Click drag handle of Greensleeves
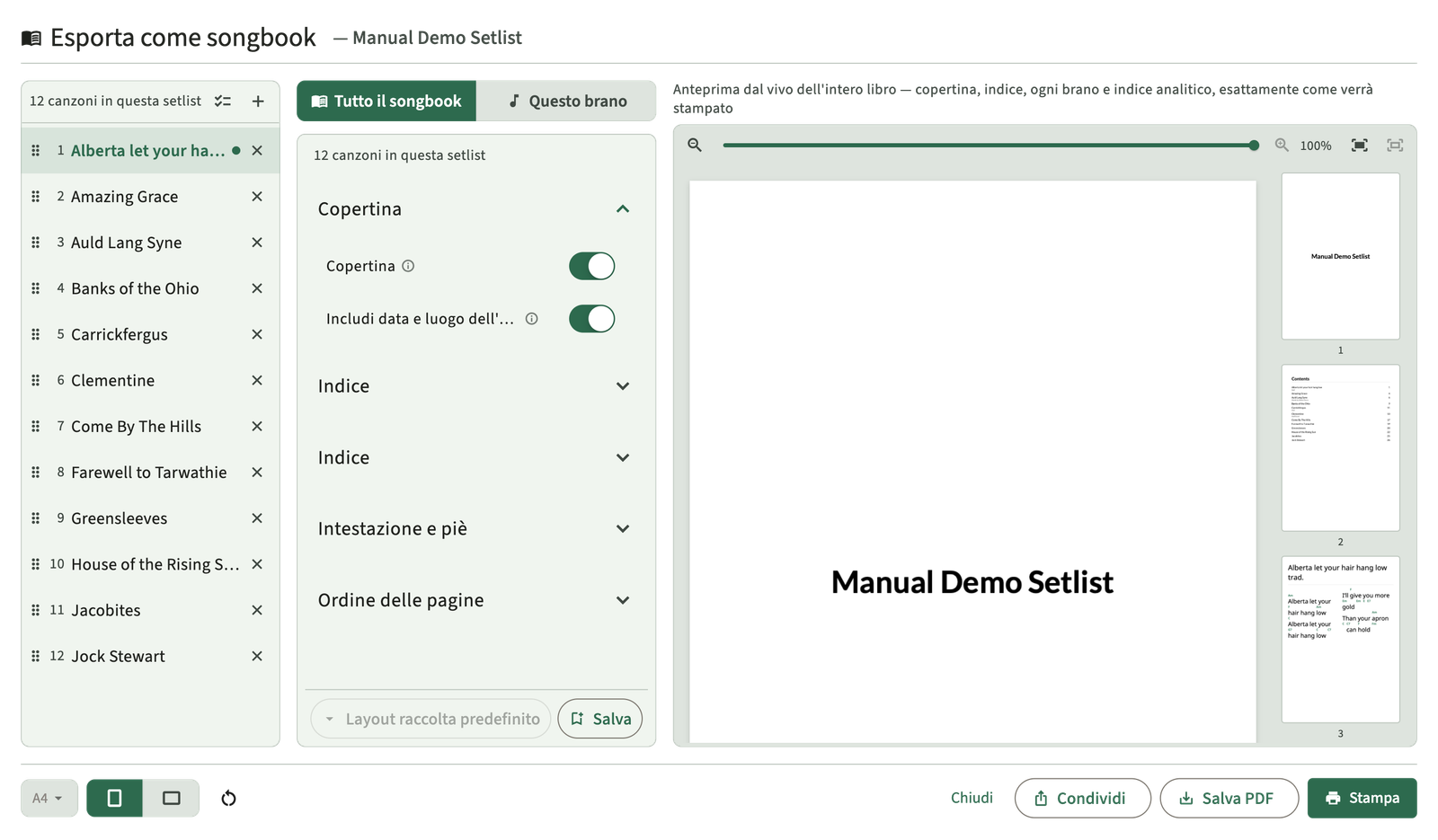1438x840 pixels. point(36,518)
